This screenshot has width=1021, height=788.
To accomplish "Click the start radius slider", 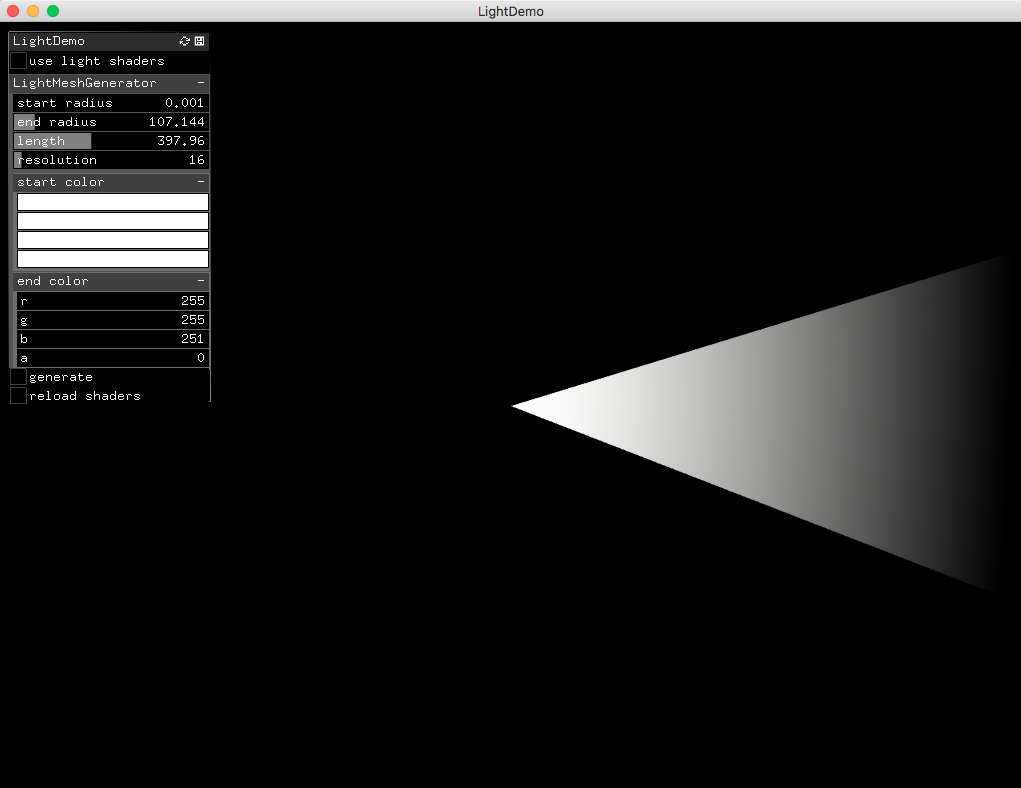I will tap(110, 102).
